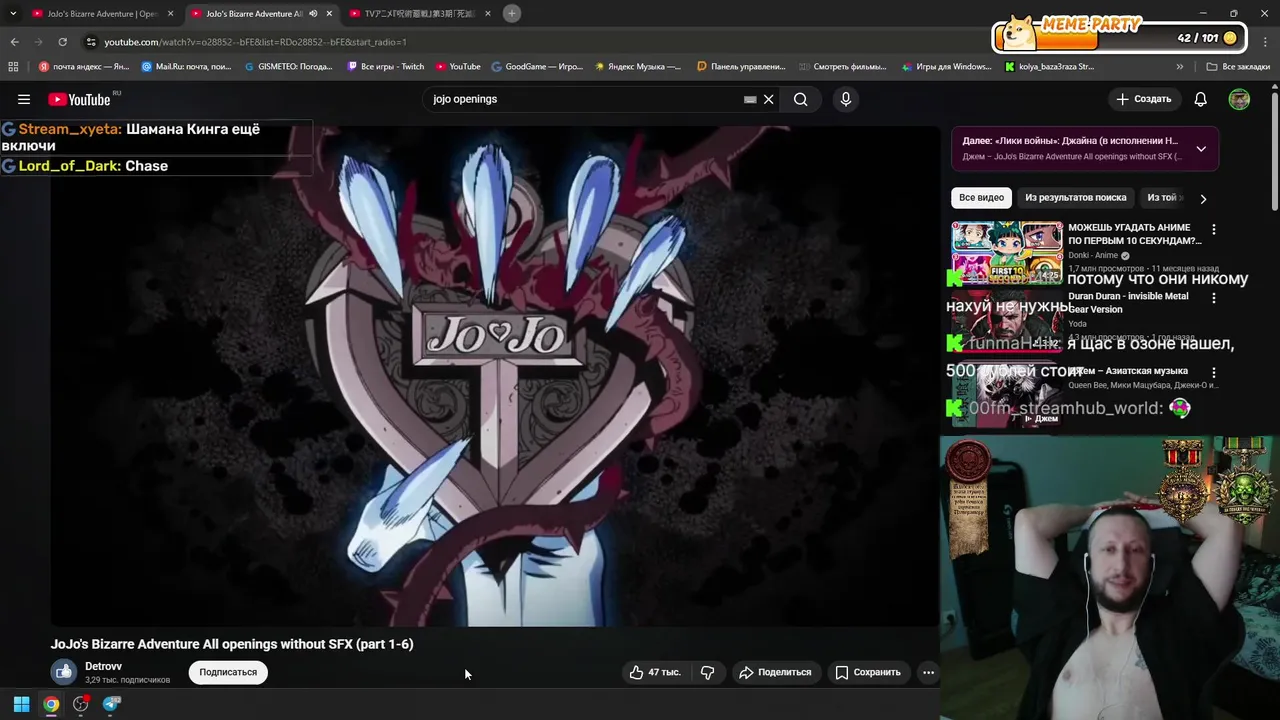Open Chrome three-dot menu
This screenshot has width=1280, height=720.
(1264, 42)
